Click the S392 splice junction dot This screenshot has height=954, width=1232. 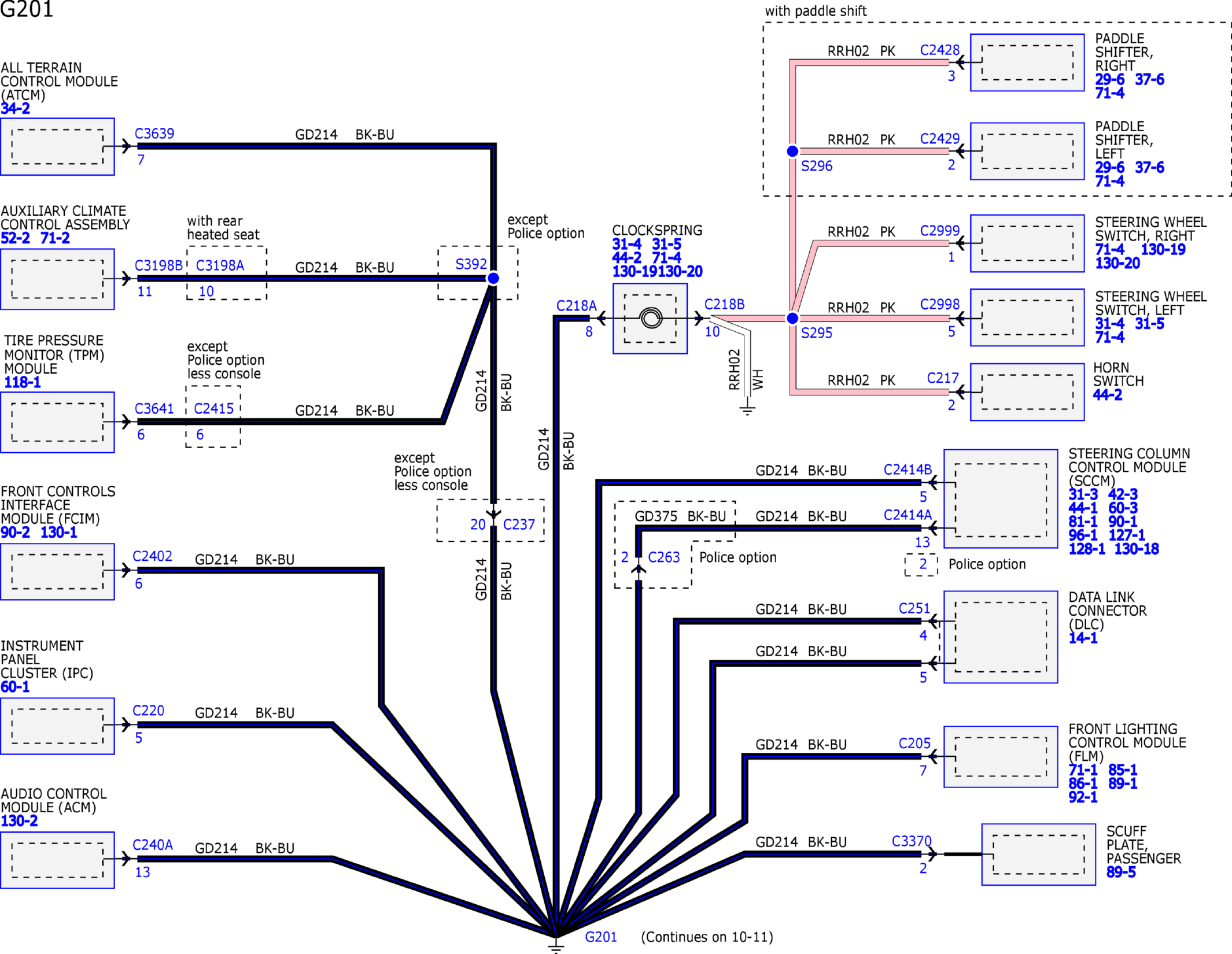point(493,278)
